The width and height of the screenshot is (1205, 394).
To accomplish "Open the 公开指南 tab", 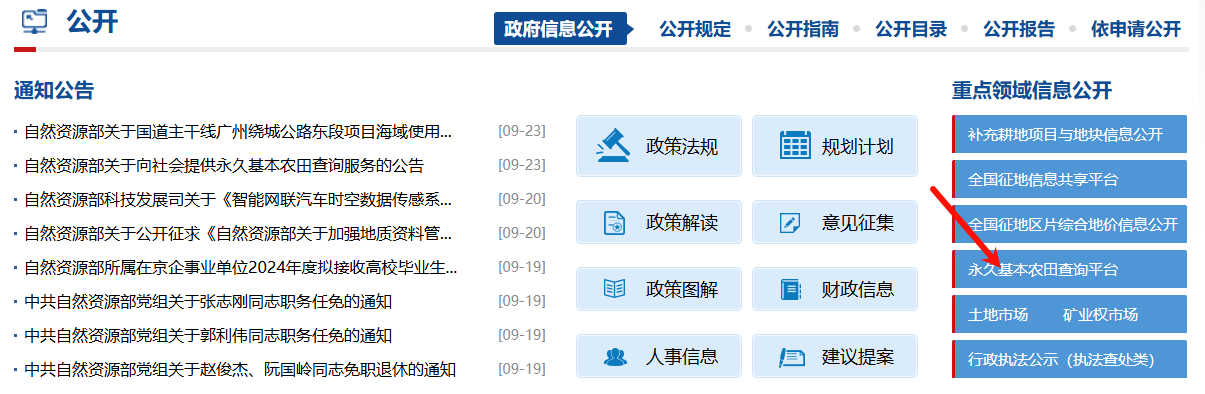I will [803, 29].
